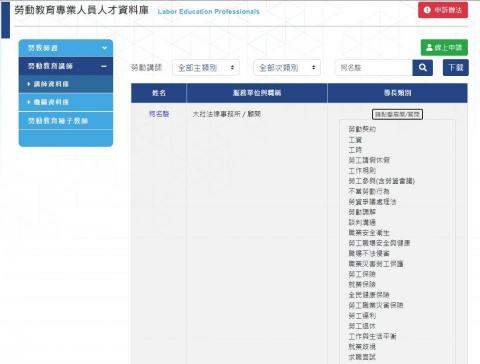The width and height of the screenshot is (480, 364).
Task: Click the 職業安全衛生 specialty entry
Action: 369,233
